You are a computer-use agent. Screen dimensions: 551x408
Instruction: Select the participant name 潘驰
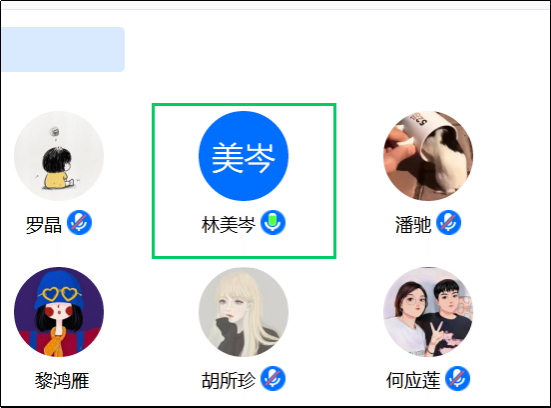pos(413,225)
